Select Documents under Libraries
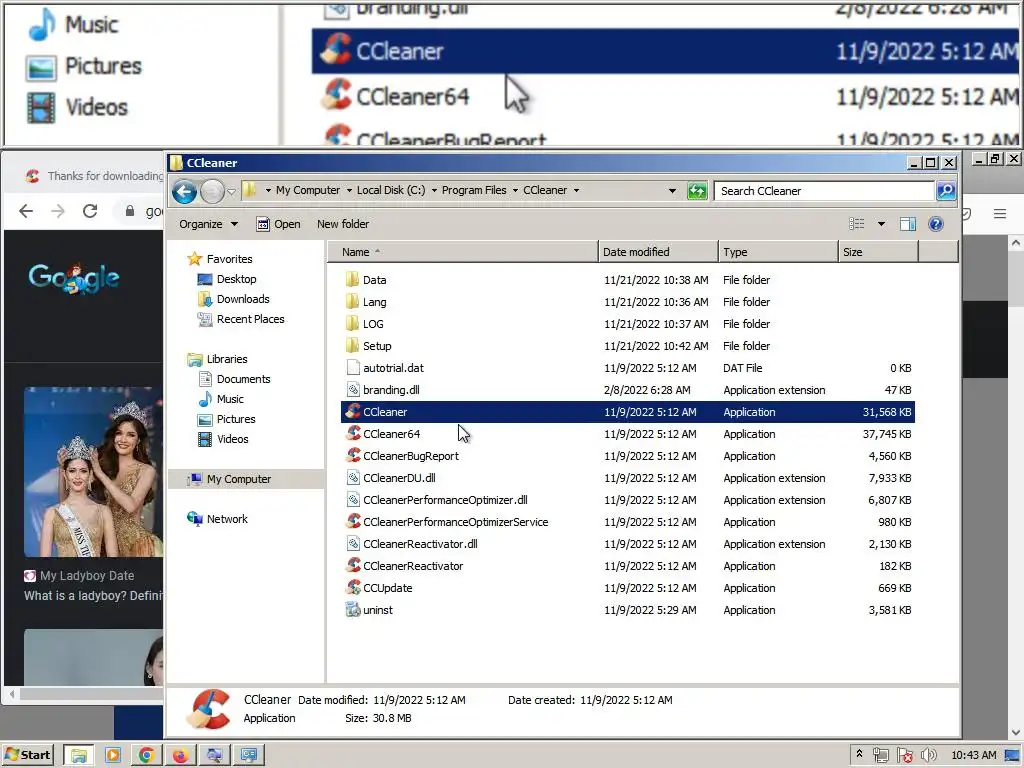 [234, 379]
